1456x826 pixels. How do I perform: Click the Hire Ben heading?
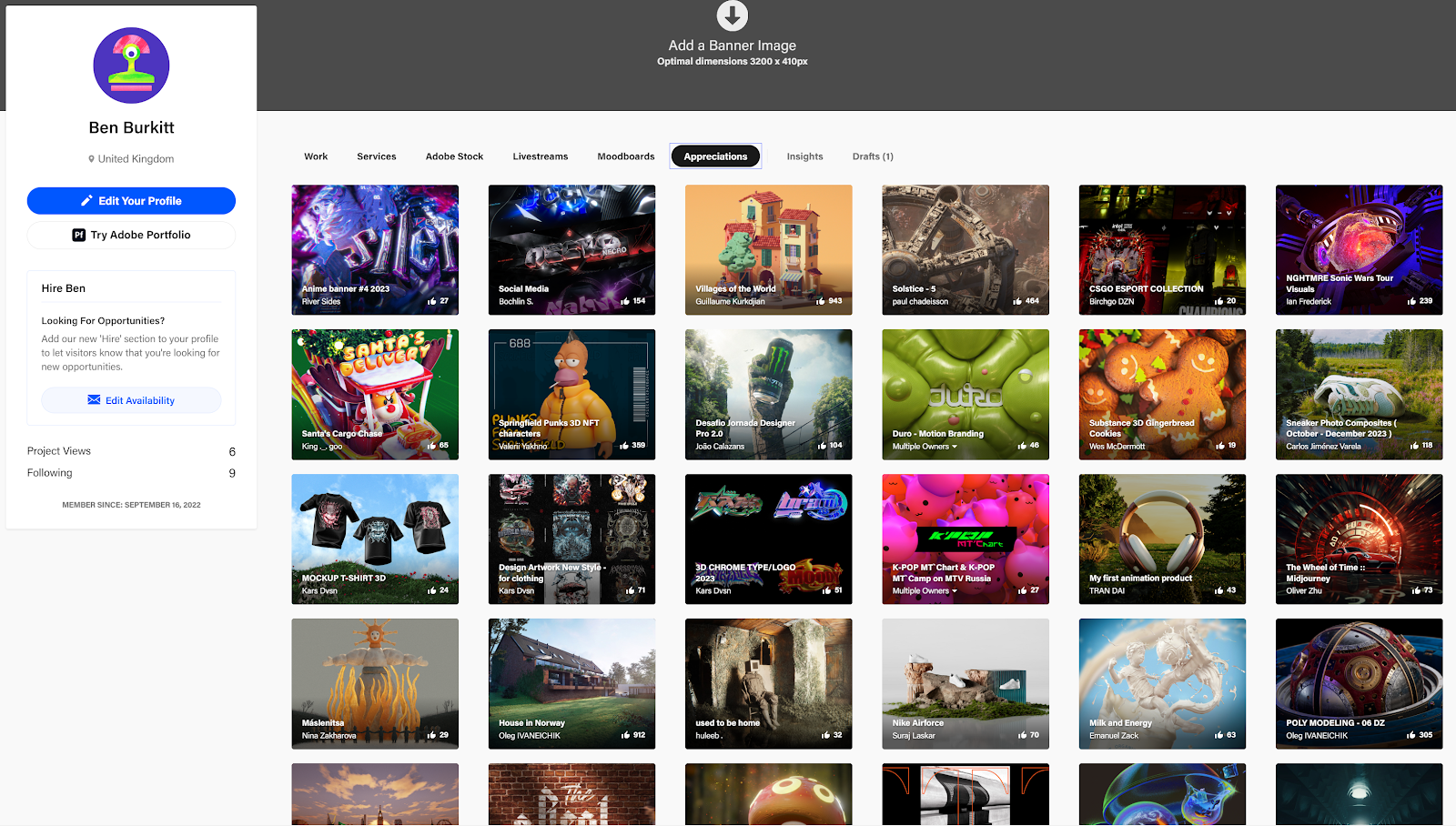pos(64,288)
